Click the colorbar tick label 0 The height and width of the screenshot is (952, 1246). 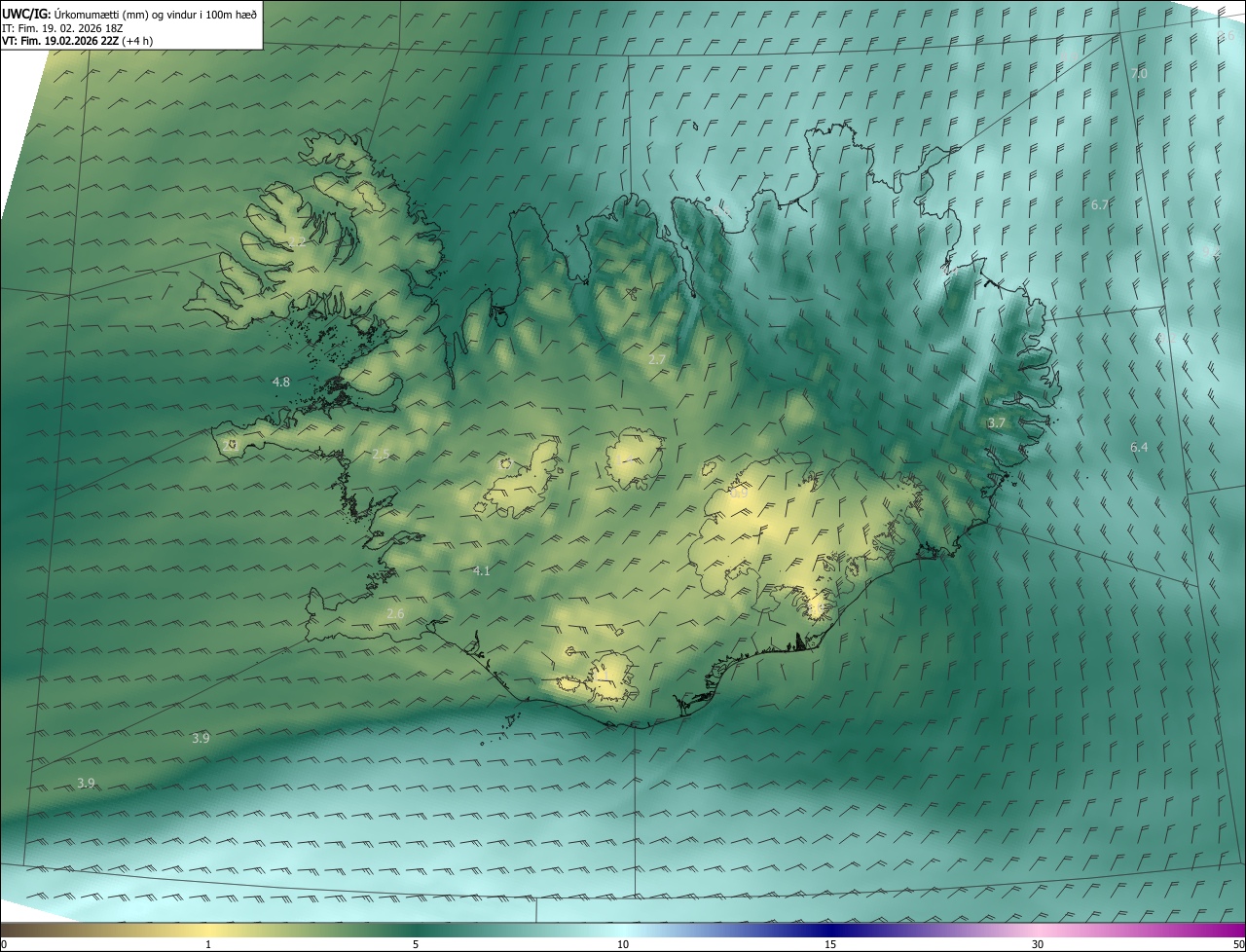(x=4, y=944)
